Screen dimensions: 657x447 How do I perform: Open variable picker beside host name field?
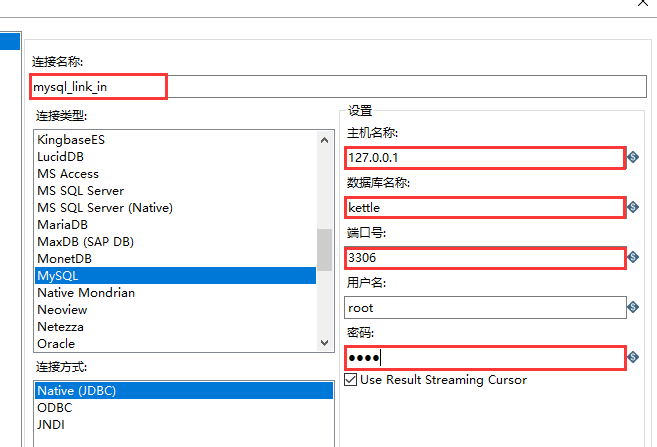click(633, 157)
